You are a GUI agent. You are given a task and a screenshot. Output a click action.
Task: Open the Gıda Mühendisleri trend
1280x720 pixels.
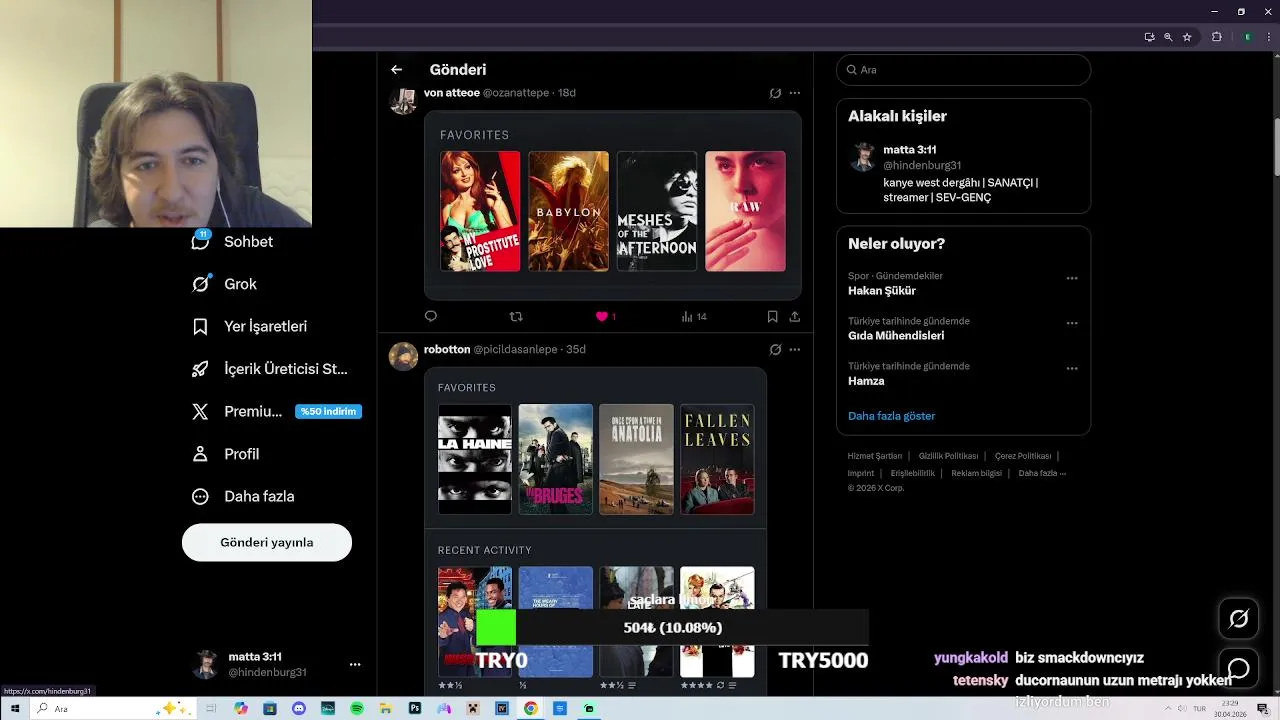click(896, 336)
